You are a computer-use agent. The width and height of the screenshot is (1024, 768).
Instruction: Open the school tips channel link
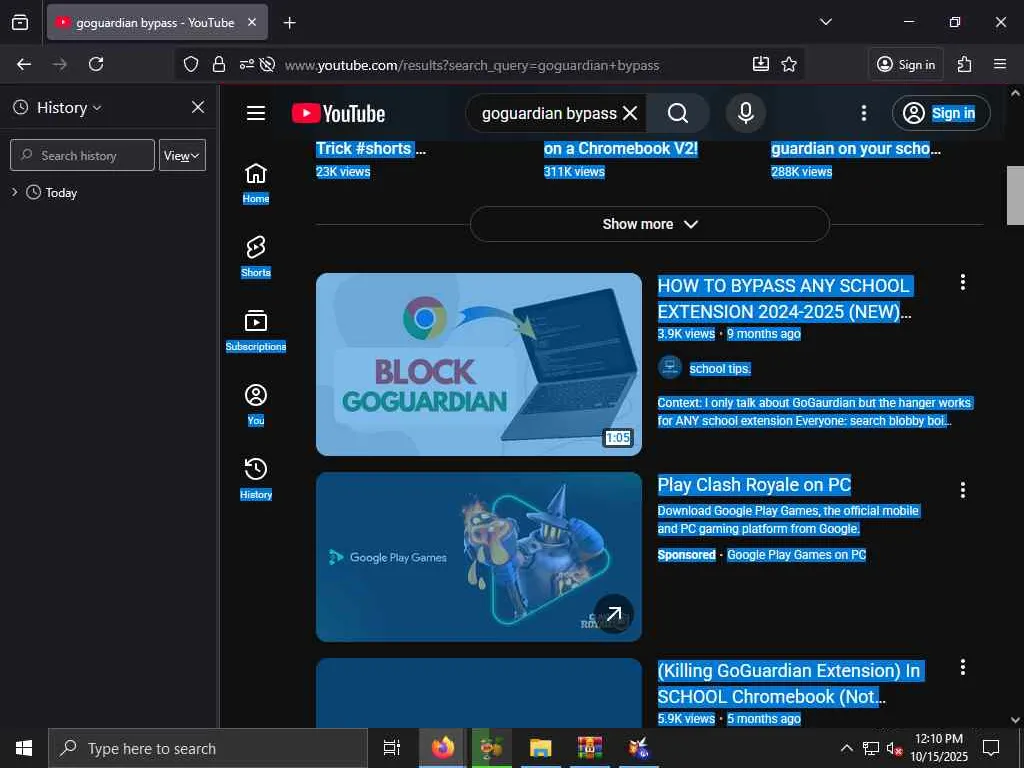(720, 369)
